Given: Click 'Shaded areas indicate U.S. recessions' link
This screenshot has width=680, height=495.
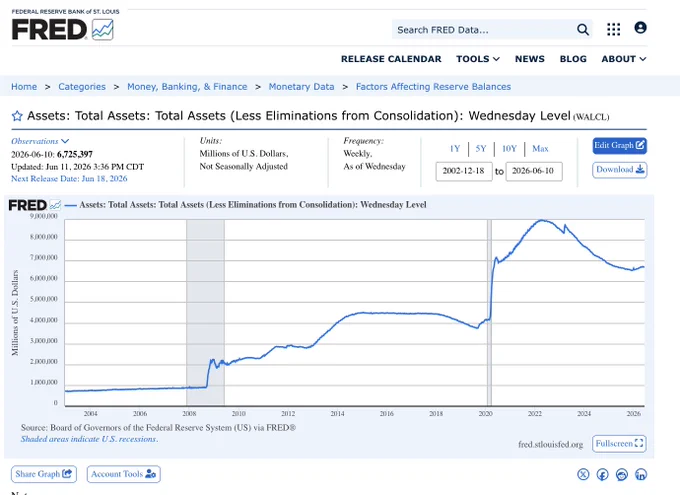Looking at the screenshot, I should click(89, 439).
